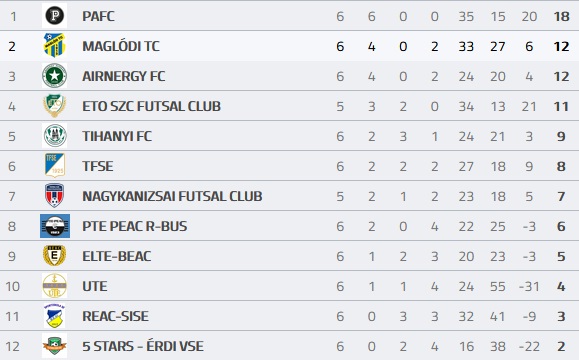This screenshot has height=360, width=579.
Task: Select the ELTE-BEAC crest icon
Action: pos(54,256)
